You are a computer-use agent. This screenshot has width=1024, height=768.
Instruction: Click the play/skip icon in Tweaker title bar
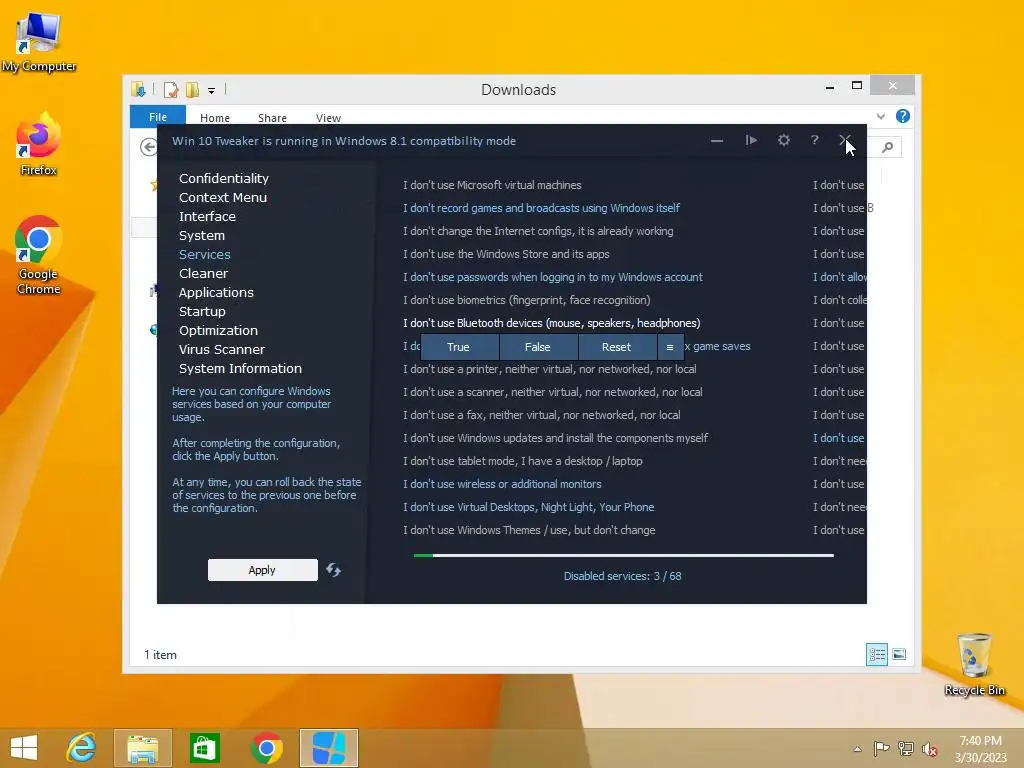[751, 140]
